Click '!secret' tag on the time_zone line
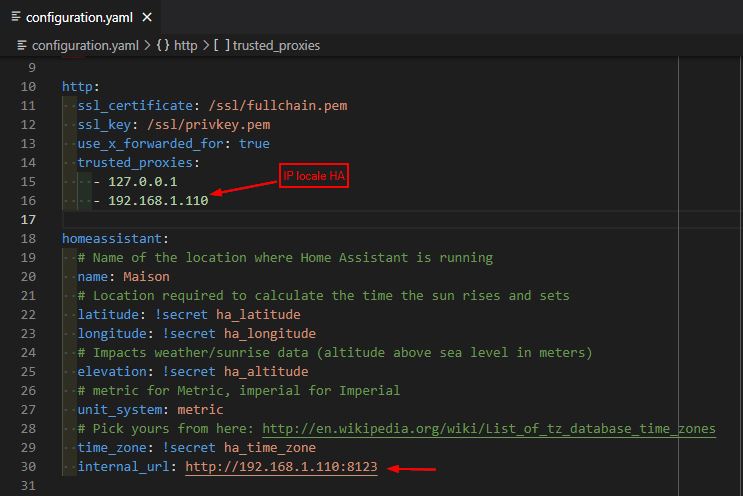743x496 pixels. tap(189, 448)
